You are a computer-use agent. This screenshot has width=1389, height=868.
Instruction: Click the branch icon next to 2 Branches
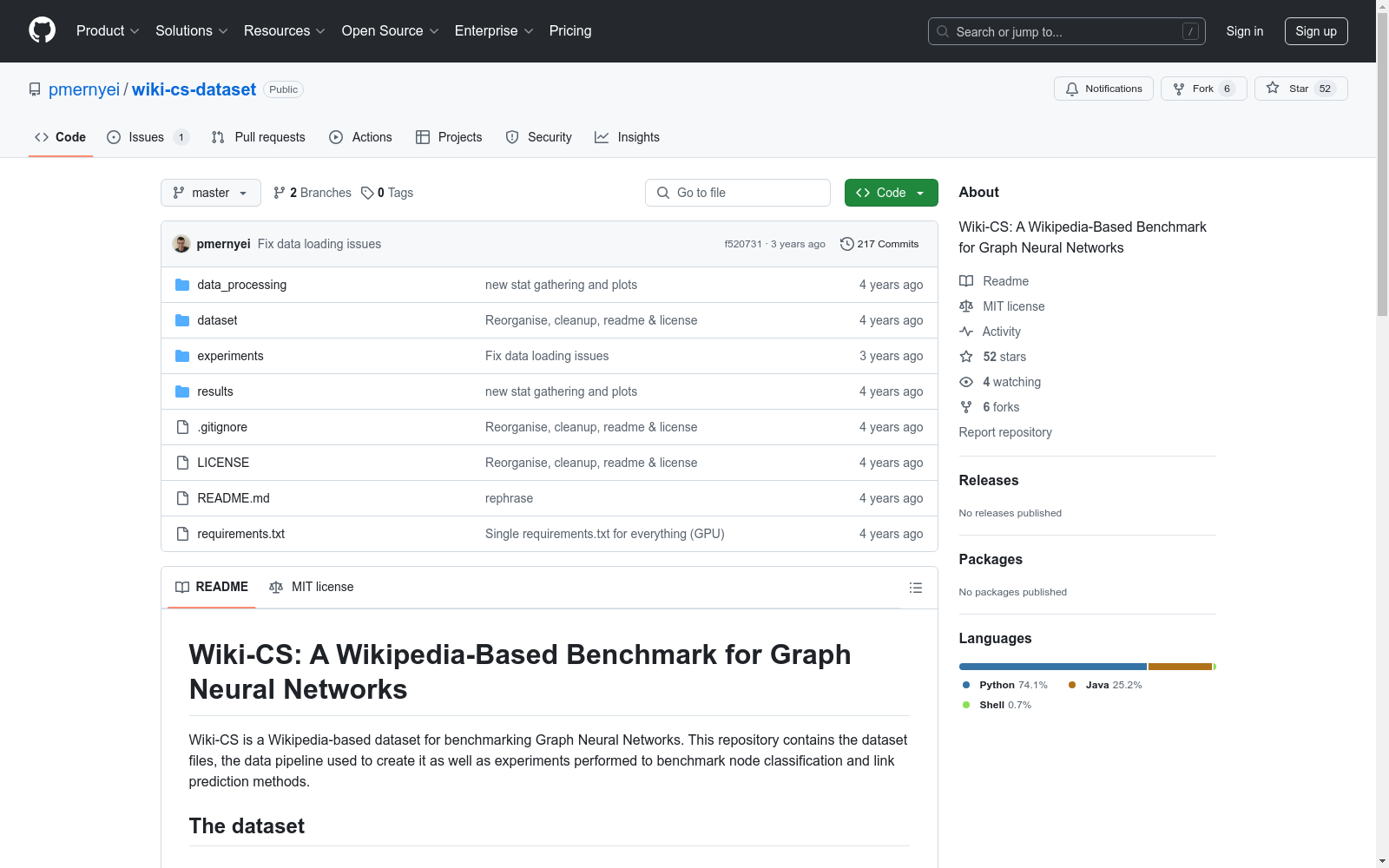(280, 193)
